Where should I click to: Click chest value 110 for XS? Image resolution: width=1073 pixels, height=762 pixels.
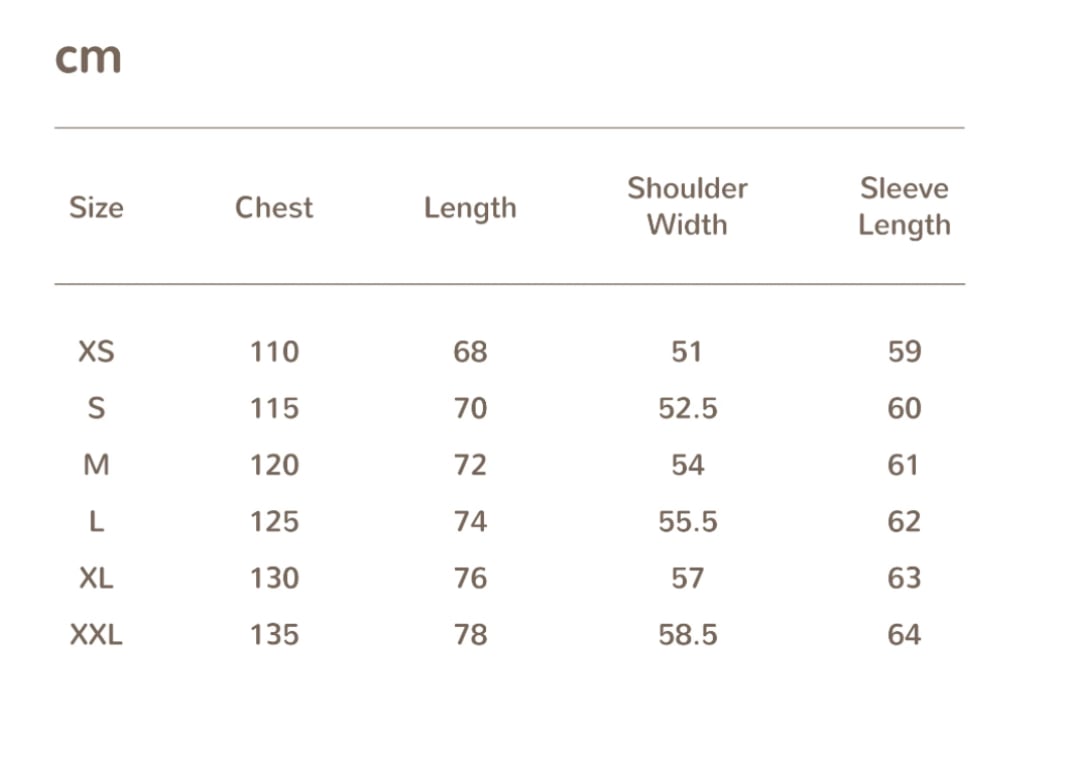click(274, 352)
